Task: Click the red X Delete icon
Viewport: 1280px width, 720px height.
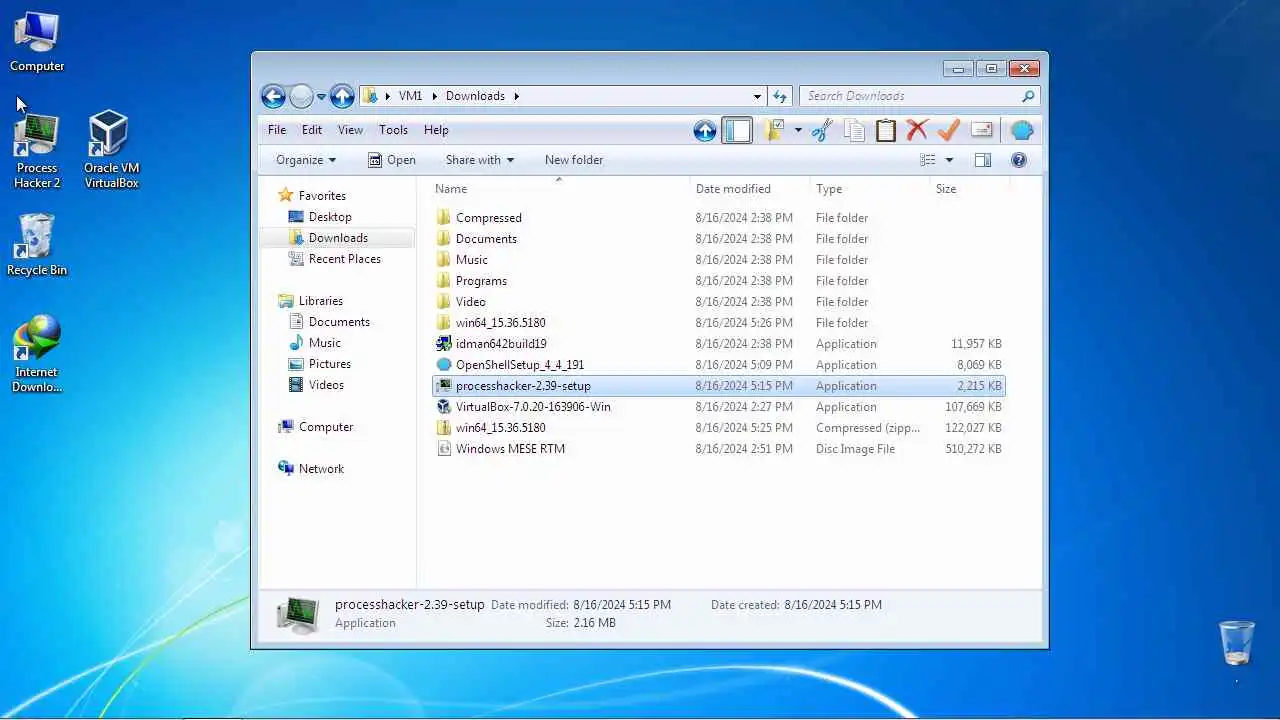Action: pos(917,130)
